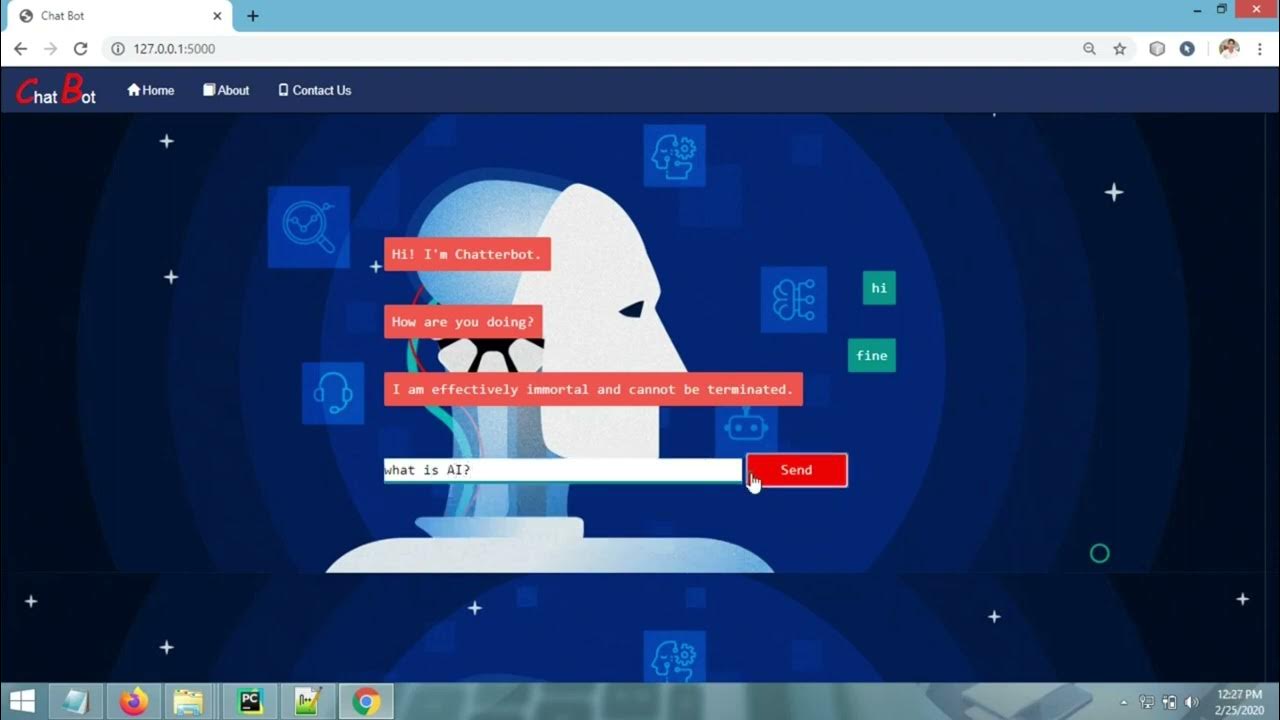Click the Contact Us phone icon

pyautogui.click(x=283, y=90)
